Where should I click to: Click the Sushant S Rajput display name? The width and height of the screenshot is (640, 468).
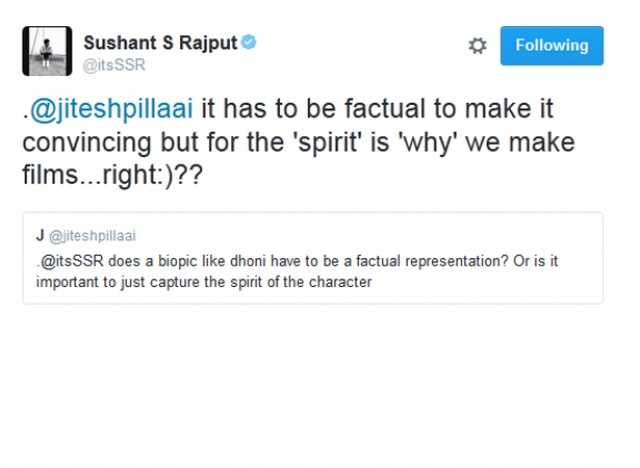coord(161,42)
